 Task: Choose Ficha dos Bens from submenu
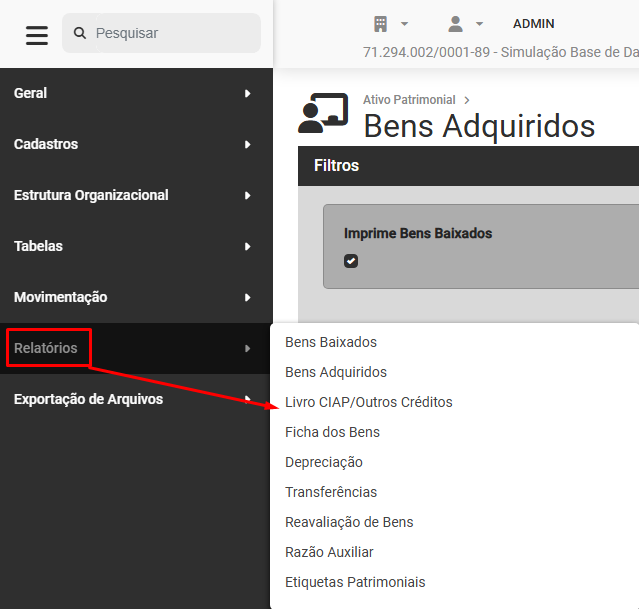(x=332, y=432)
